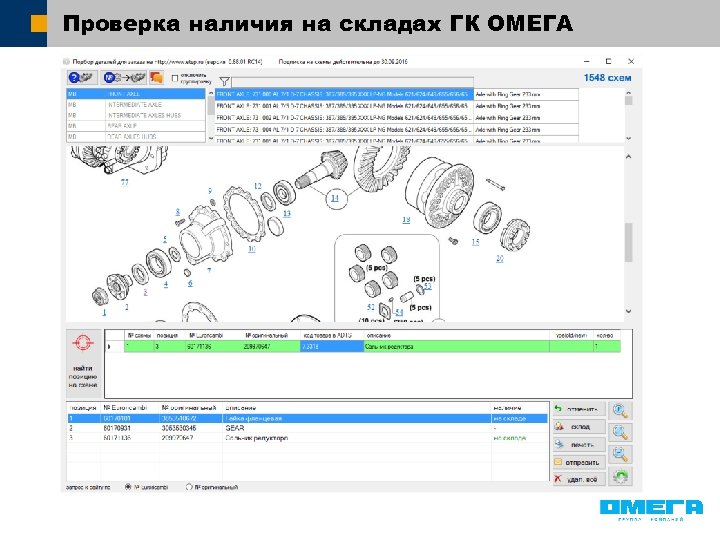Click the top magnifier zoom icon

click(620, 411)
